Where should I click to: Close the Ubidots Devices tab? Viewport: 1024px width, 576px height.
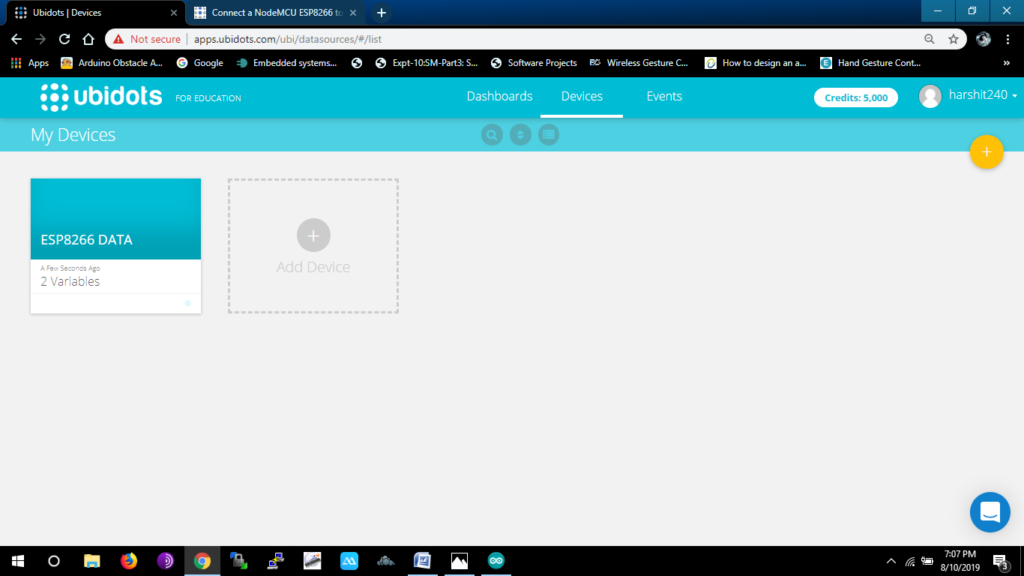[174, 12]
